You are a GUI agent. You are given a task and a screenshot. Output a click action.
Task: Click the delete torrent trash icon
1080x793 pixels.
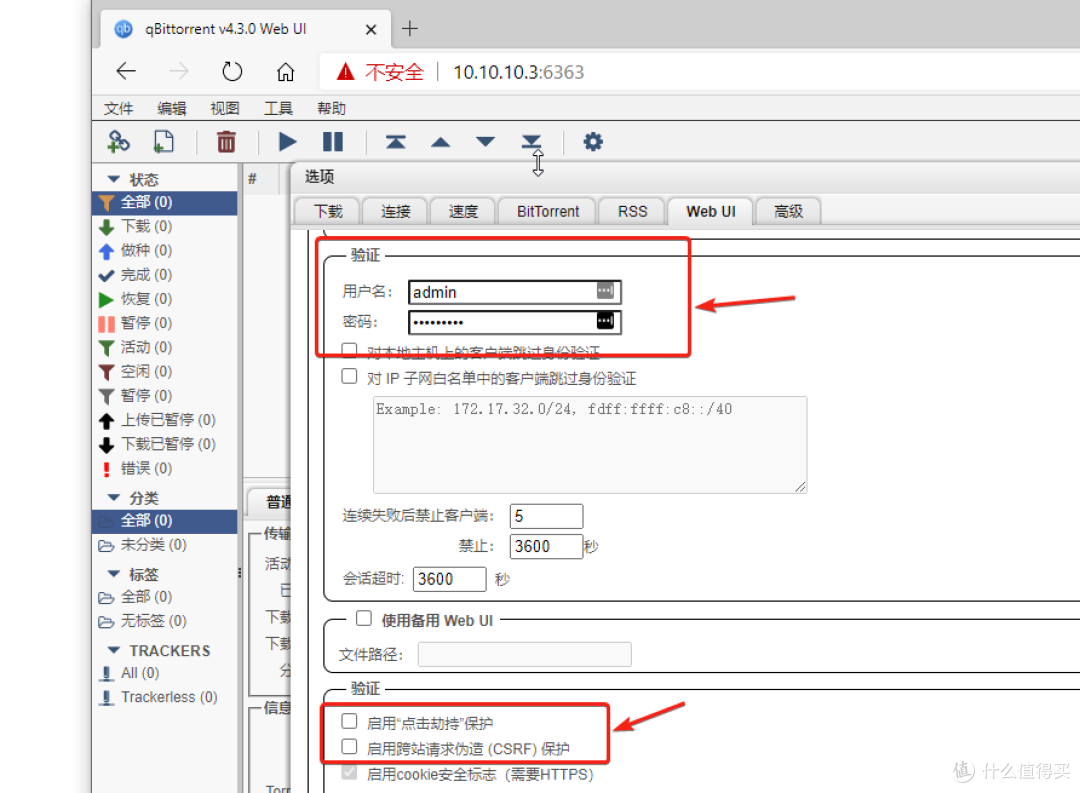(x=226, y=142)
